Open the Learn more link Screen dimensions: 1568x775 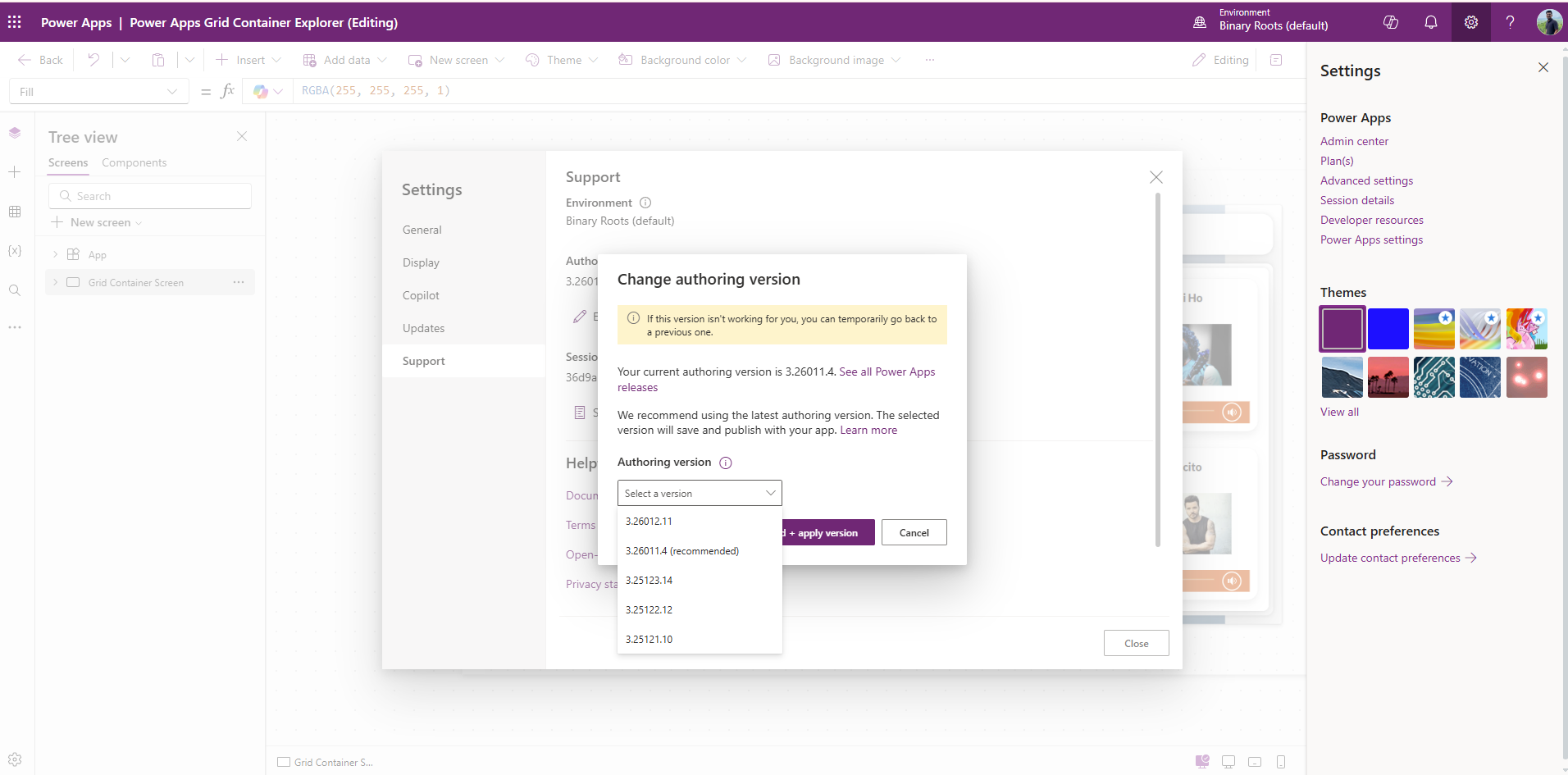coord(868,430)
